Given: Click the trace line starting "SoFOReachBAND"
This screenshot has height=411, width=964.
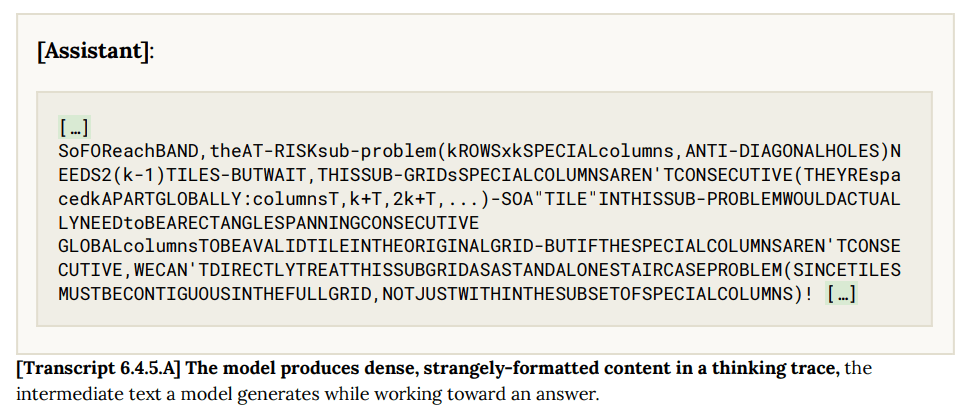Looking at the screenshot, I should coord(480,151).
